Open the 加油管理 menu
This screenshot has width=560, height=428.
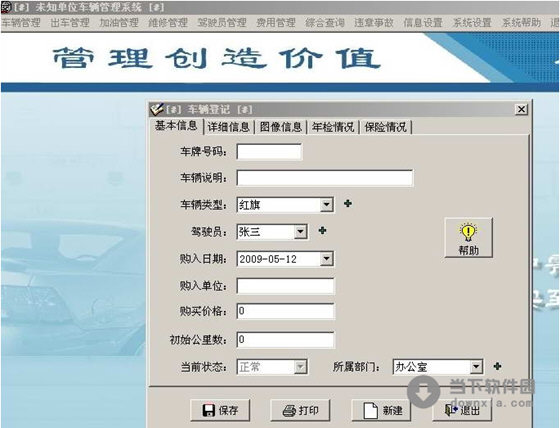tap(119, 23)
